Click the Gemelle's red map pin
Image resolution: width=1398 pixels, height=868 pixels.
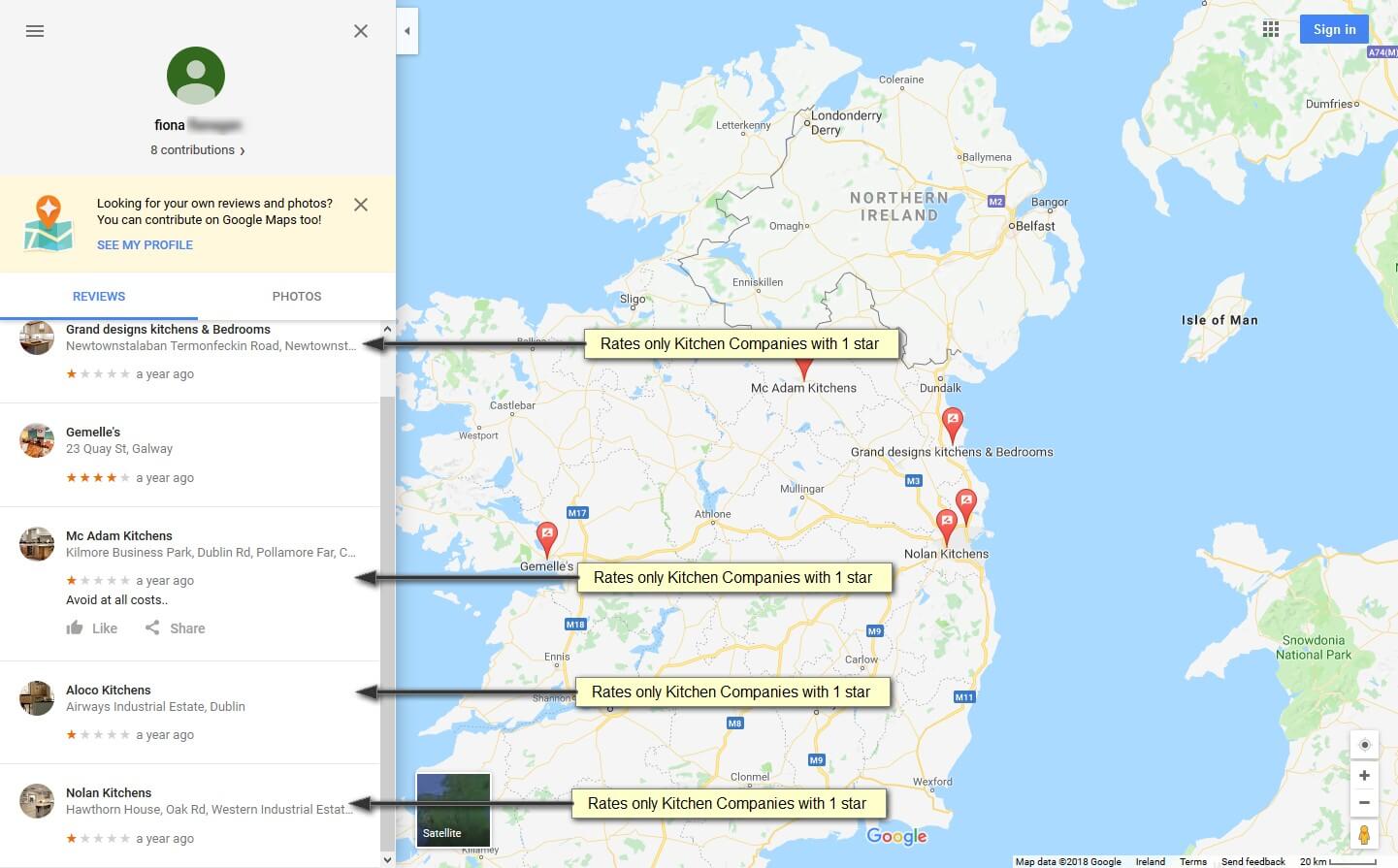(x=547, y=540)
